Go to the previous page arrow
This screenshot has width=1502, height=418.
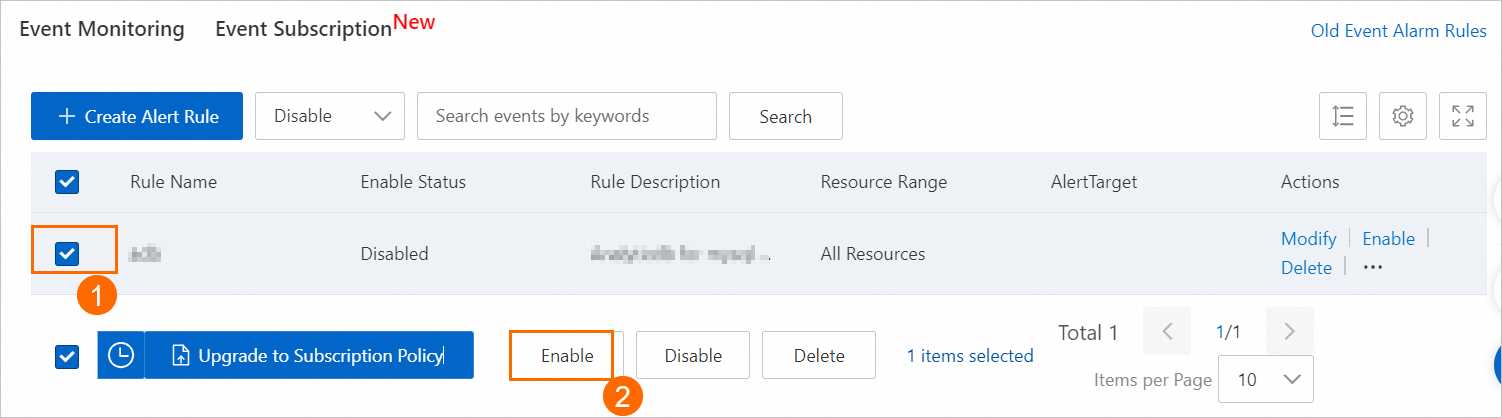[1167, 332]
